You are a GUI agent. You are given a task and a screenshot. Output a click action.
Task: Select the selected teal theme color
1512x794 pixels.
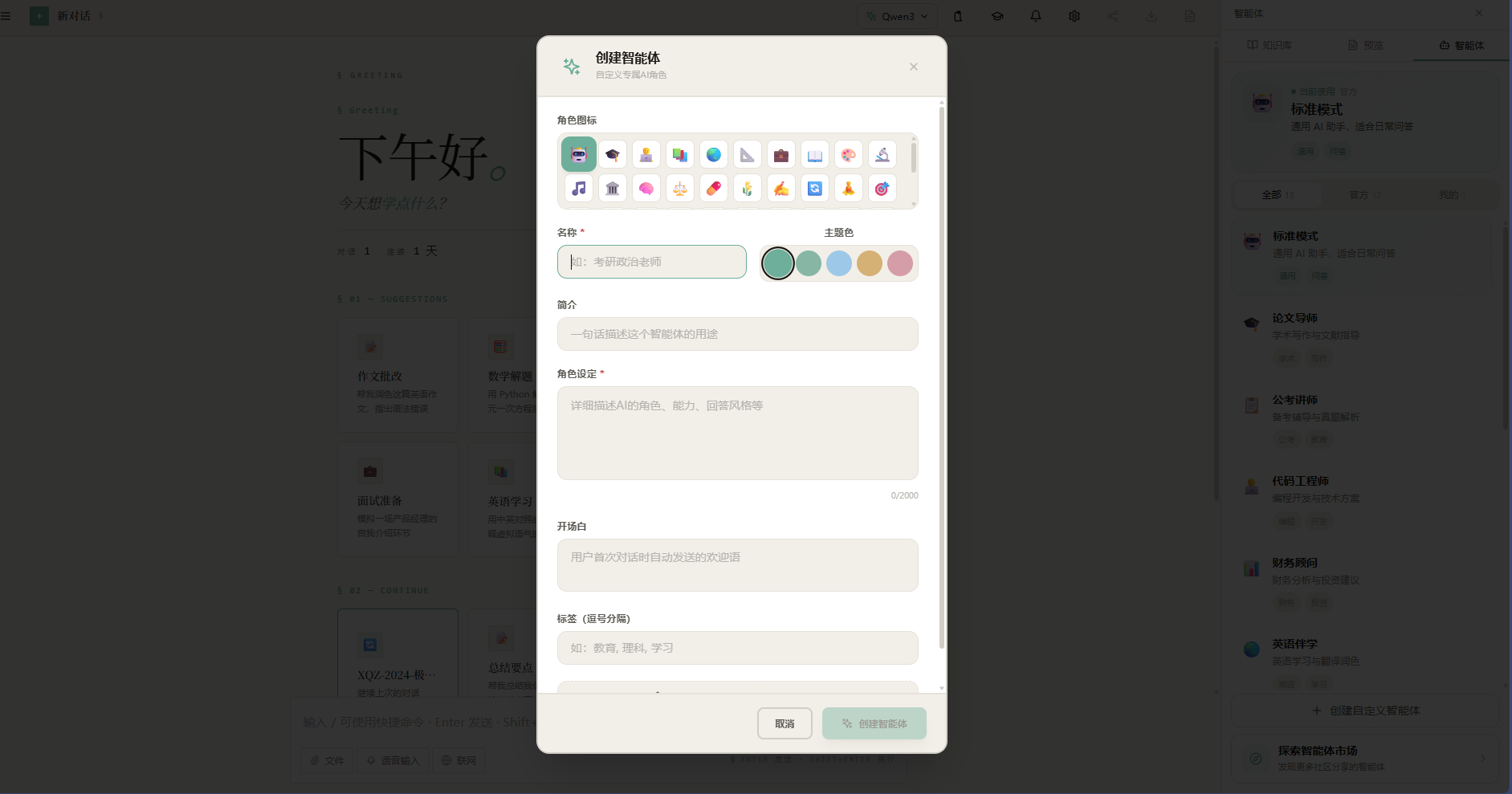[778, 263]
